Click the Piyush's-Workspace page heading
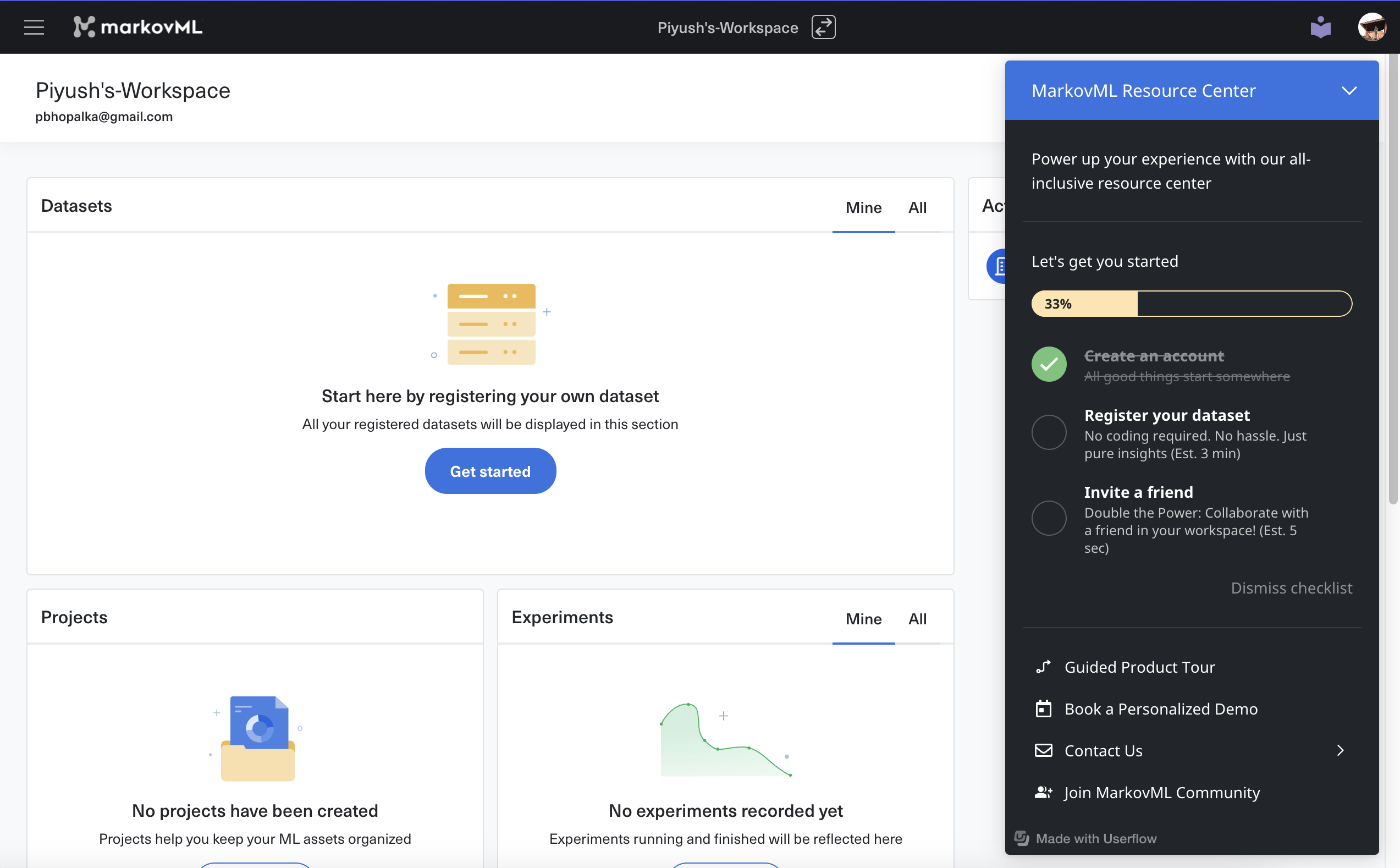 (x=133, y=91)
